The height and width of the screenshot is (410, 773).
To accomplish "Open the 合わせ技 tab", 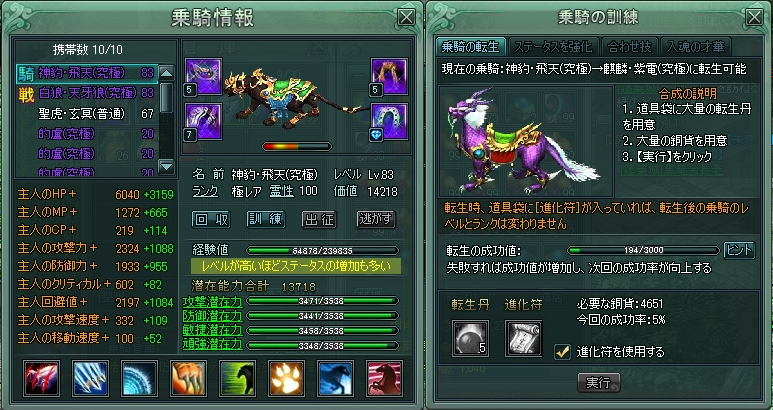I will [x=630, y=46].
